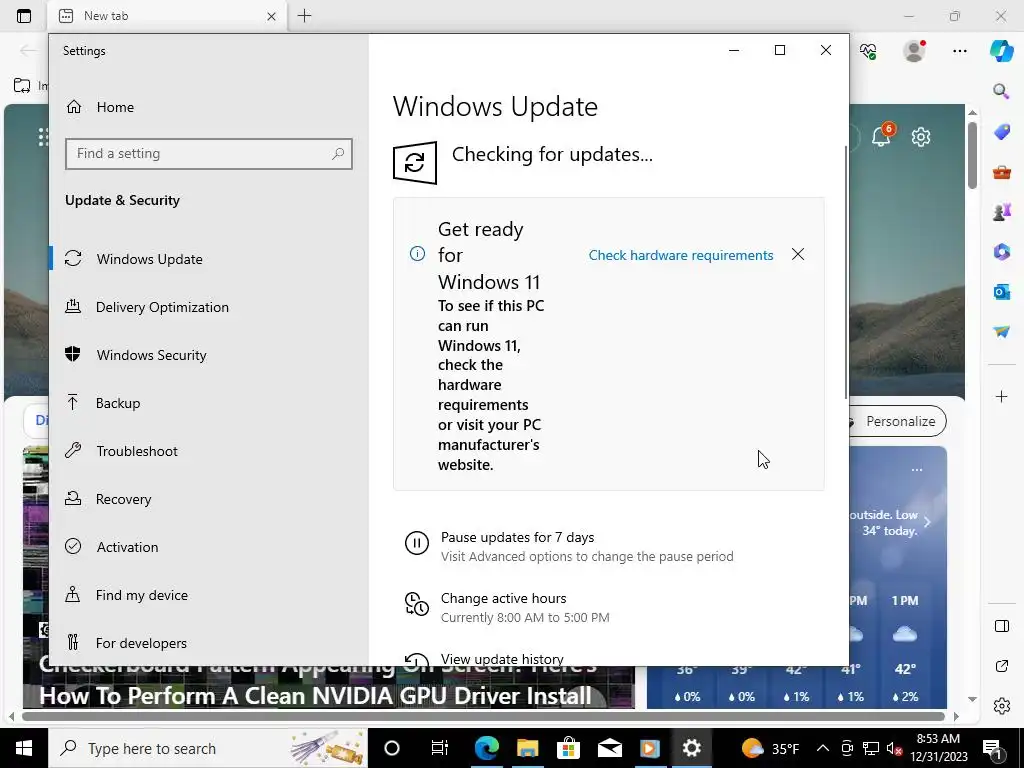Open Copilot in Edge sidebar
The width and height of the screenshot is (1024, 768).
coord(1001,51)
